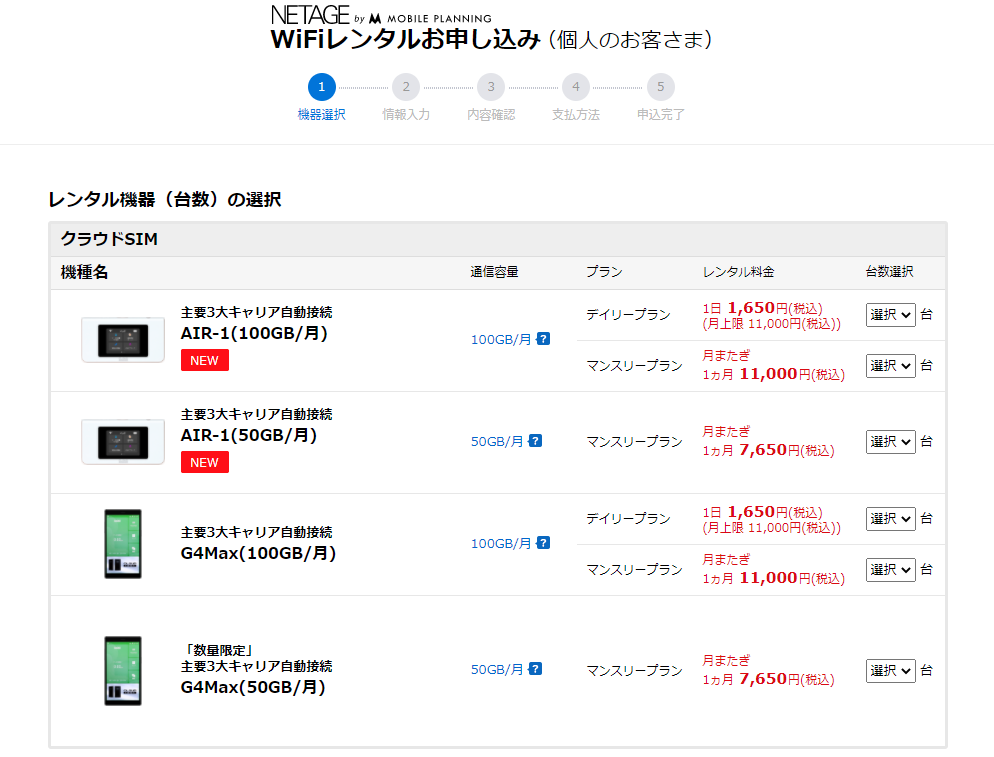This screenshot has height=757, width=994.
Task: Open quantity dropdown for G4Max 100GB daily plan
Action: (890, 518)
